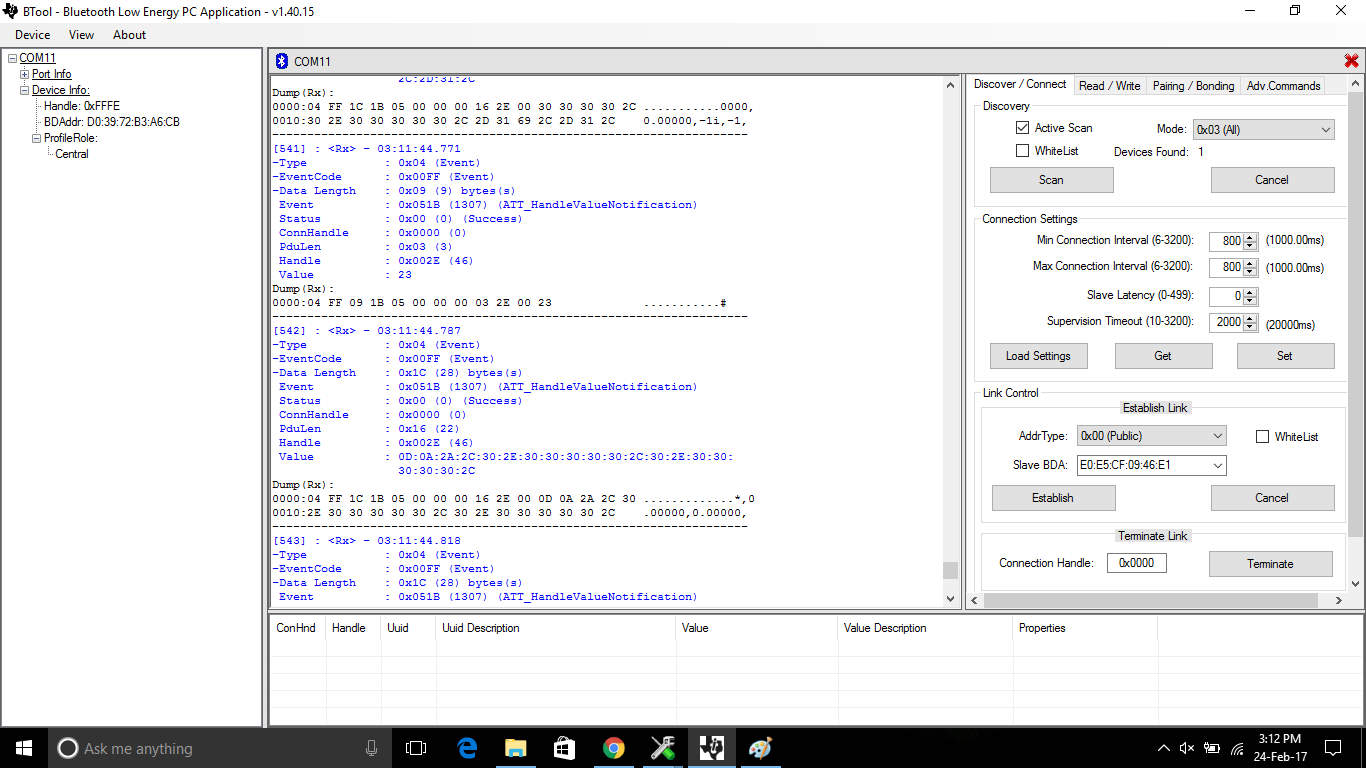Image resolution: width=1366 pixels, height=768 pixels.
Task: Click the Connection Handle input field
Action: pos(1136,563)
